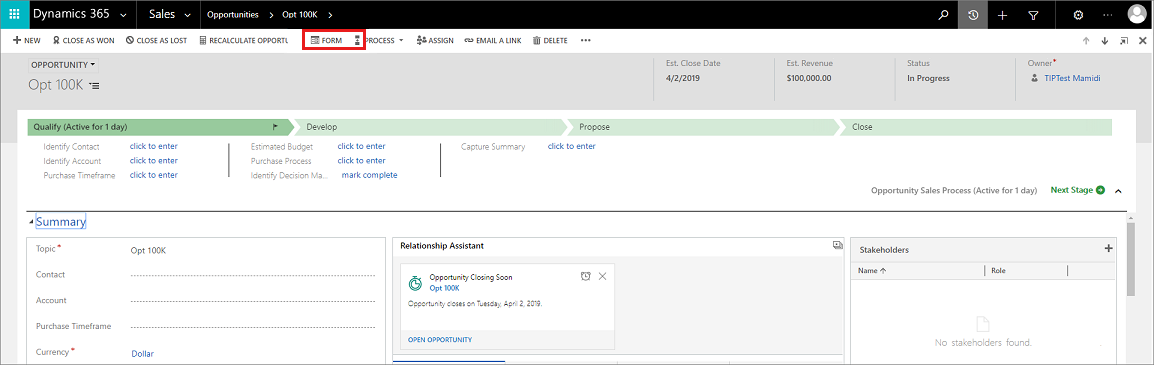The width and height of the screenshot is (1154, 365).
Task: Close the record with X icon
Action: (1142, 41)
